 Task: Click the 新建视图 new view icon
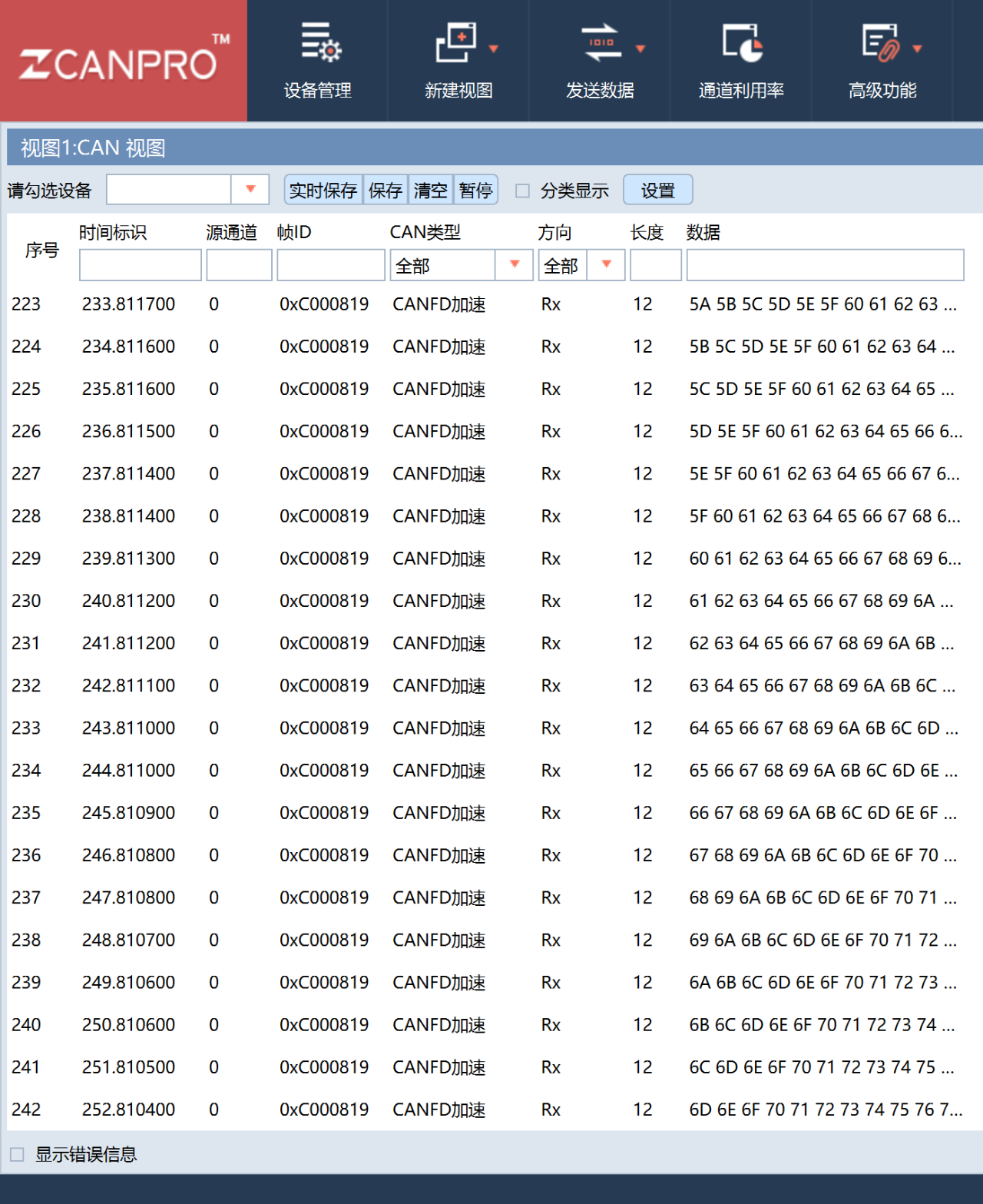tap(456, 43)
